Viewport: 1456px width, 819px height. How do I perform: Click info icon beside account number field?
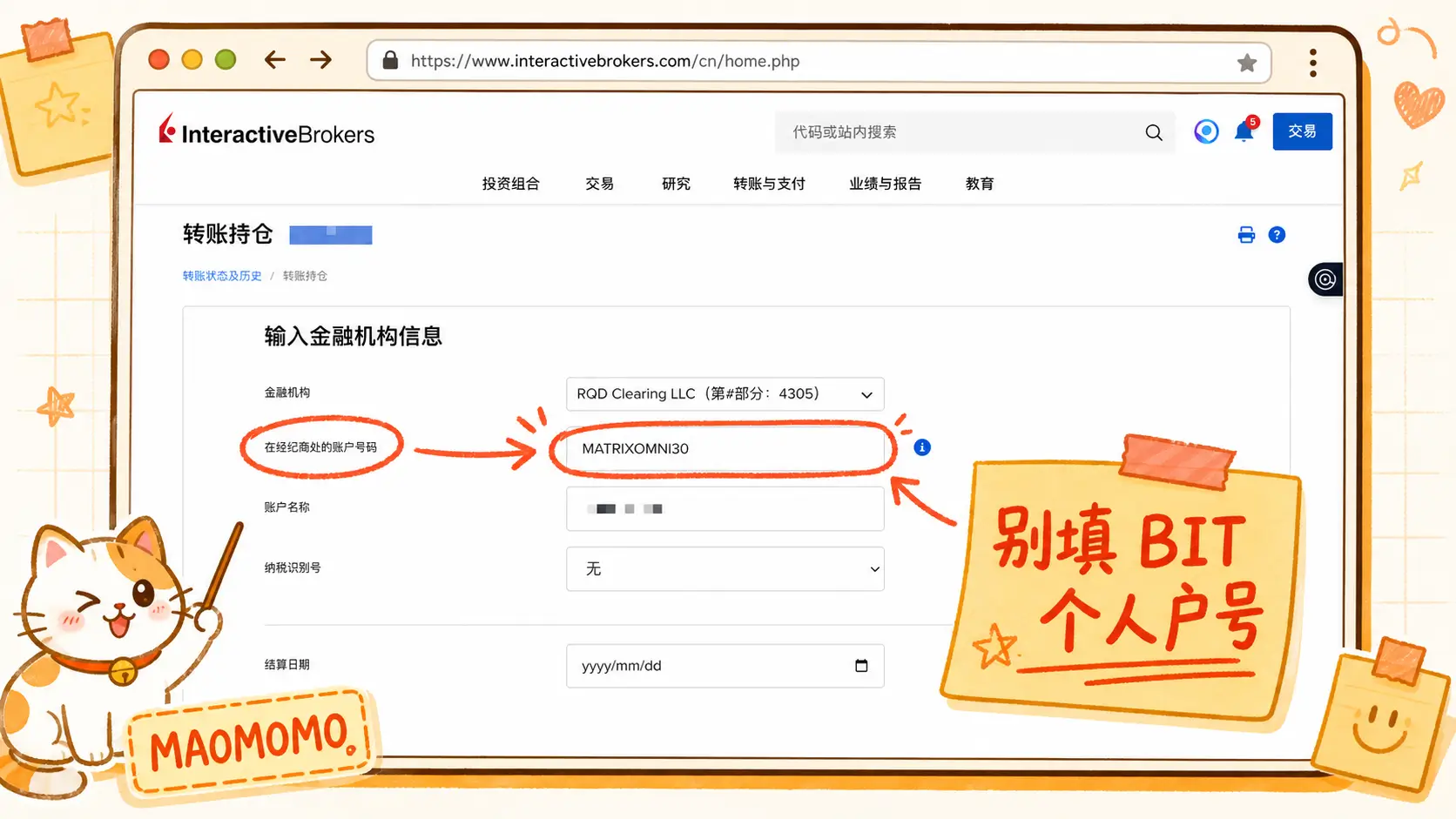pyautogui.click(x=922, y=447)
